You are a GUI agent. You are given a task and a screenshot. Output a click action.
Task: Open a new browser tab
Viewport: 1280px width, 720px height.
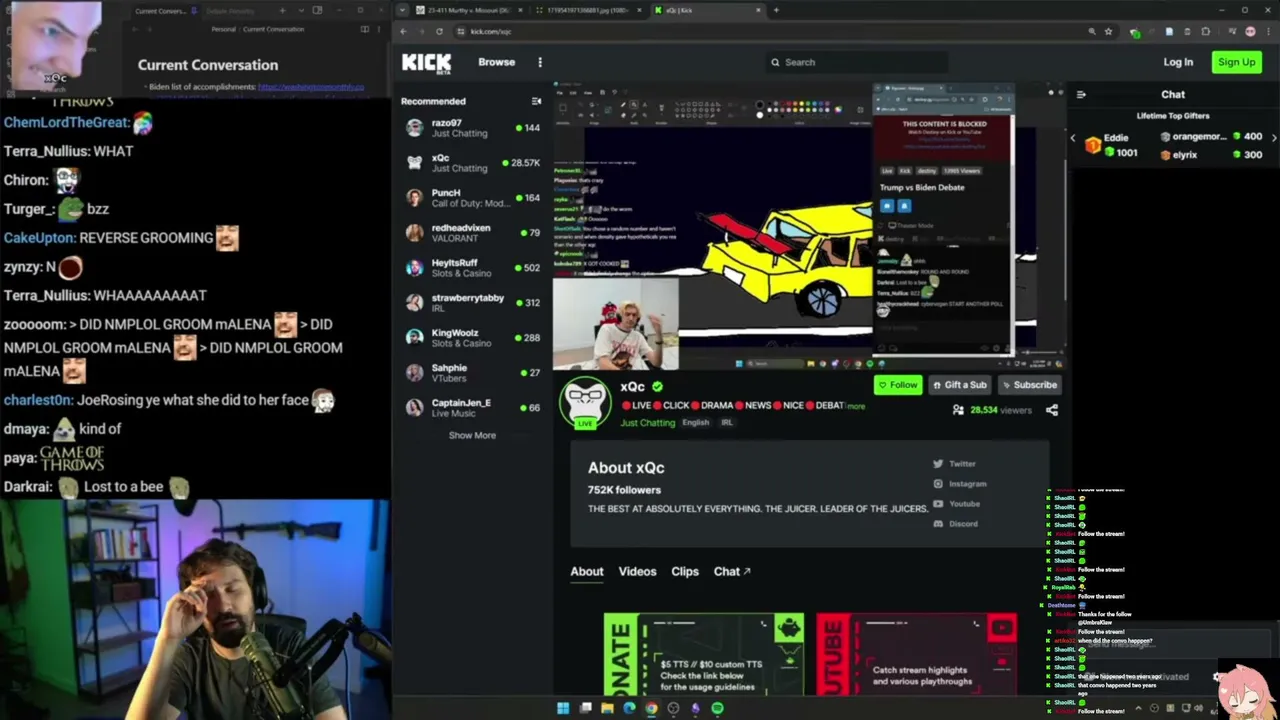tap(776, 10)
